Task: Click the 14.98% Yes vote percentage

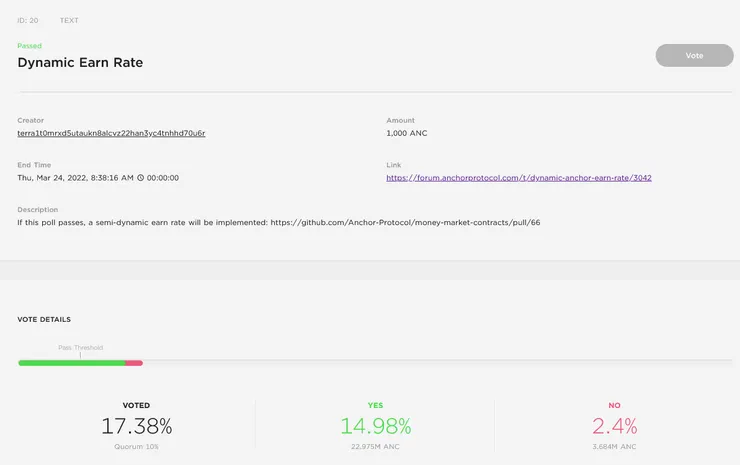Action: pos(375,426)
